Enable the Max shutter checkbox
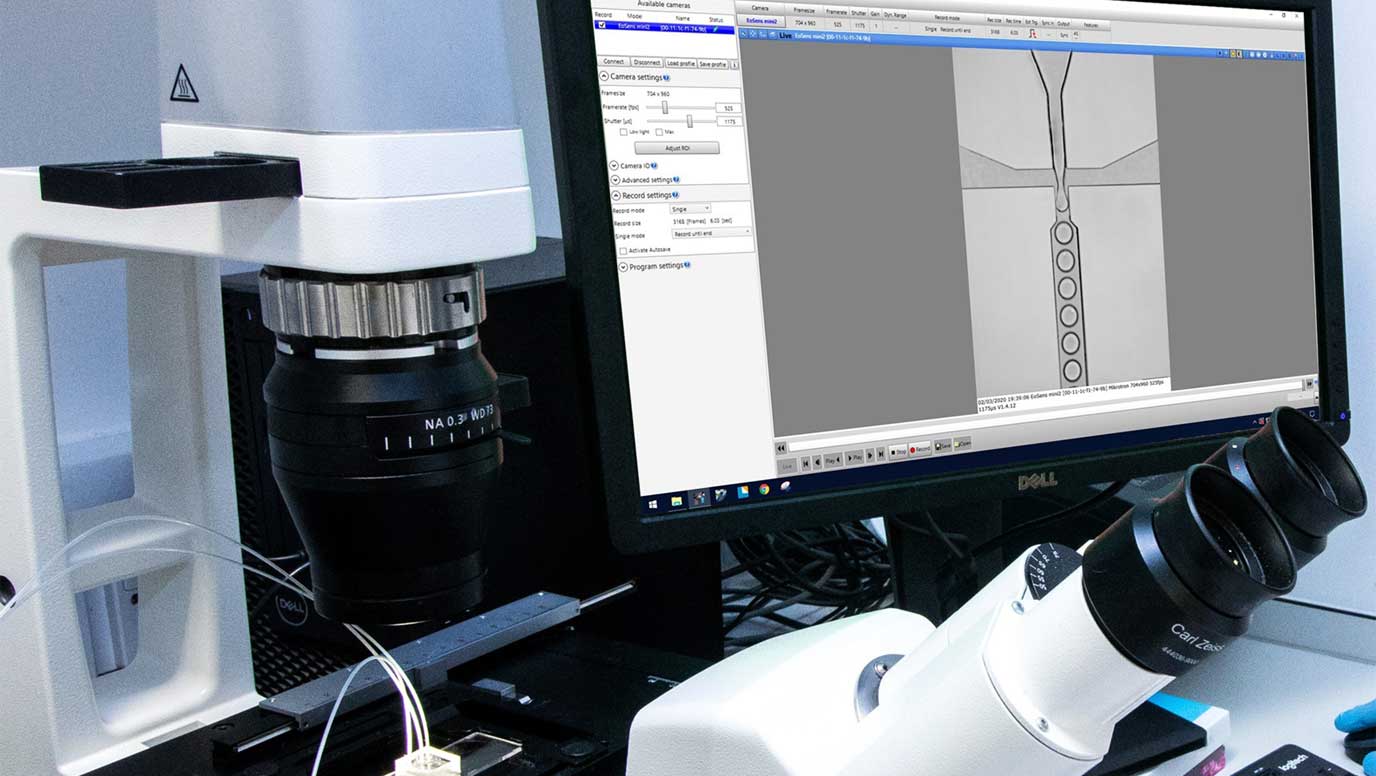This screenshot has height=776, width=1376. click(x=659, y=132)
